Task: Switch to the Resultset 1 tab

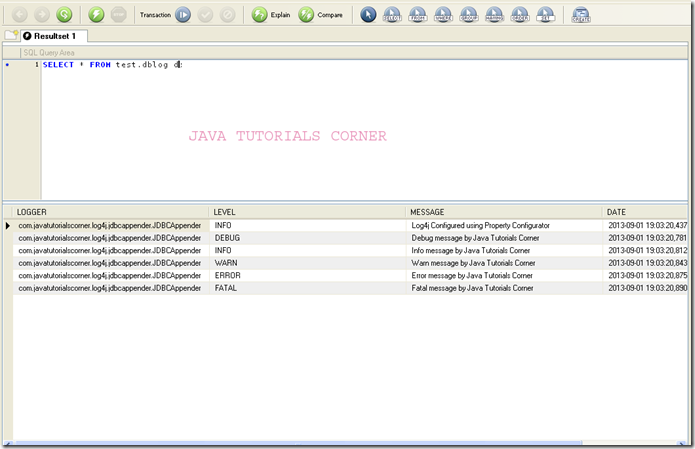Action: [54, 36]
